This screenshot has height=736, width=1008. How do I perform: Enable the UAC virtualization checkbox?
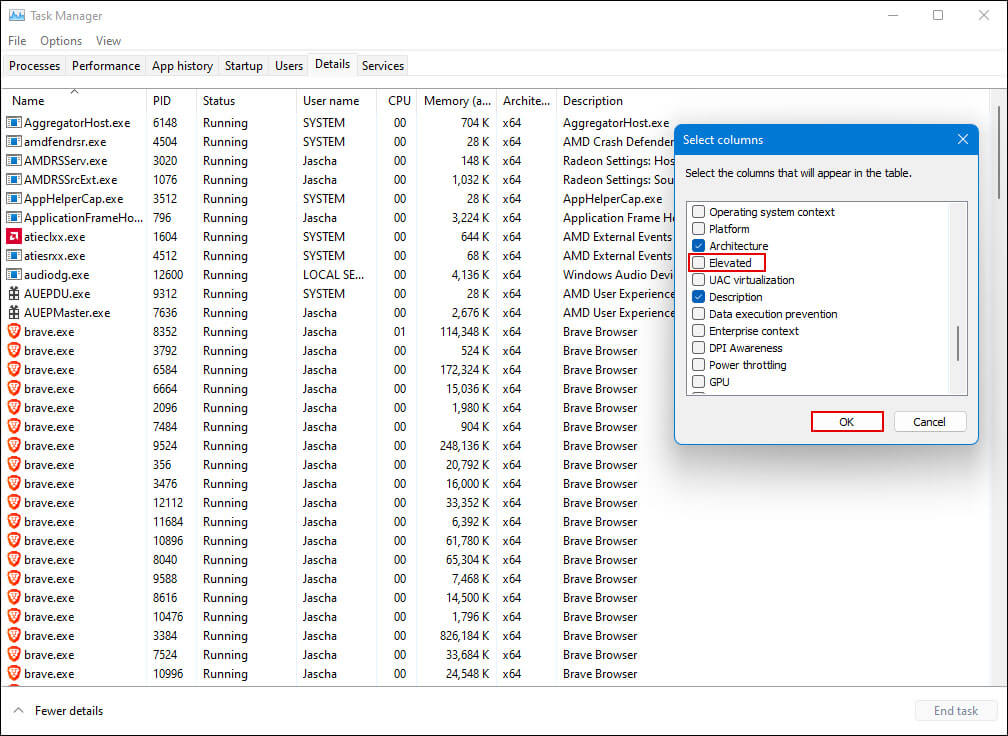pyautogui.click(x=698, y=280)
